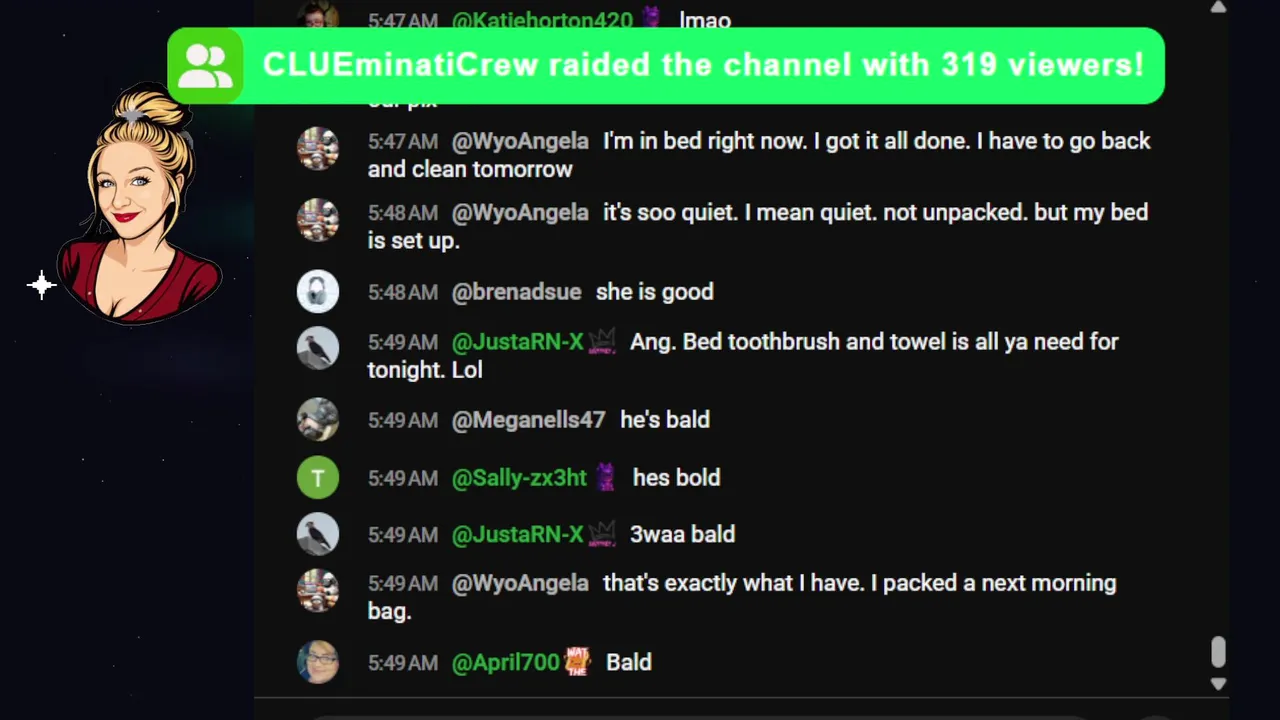Click the chat scrollbar up arrow

coord(1218,7)
